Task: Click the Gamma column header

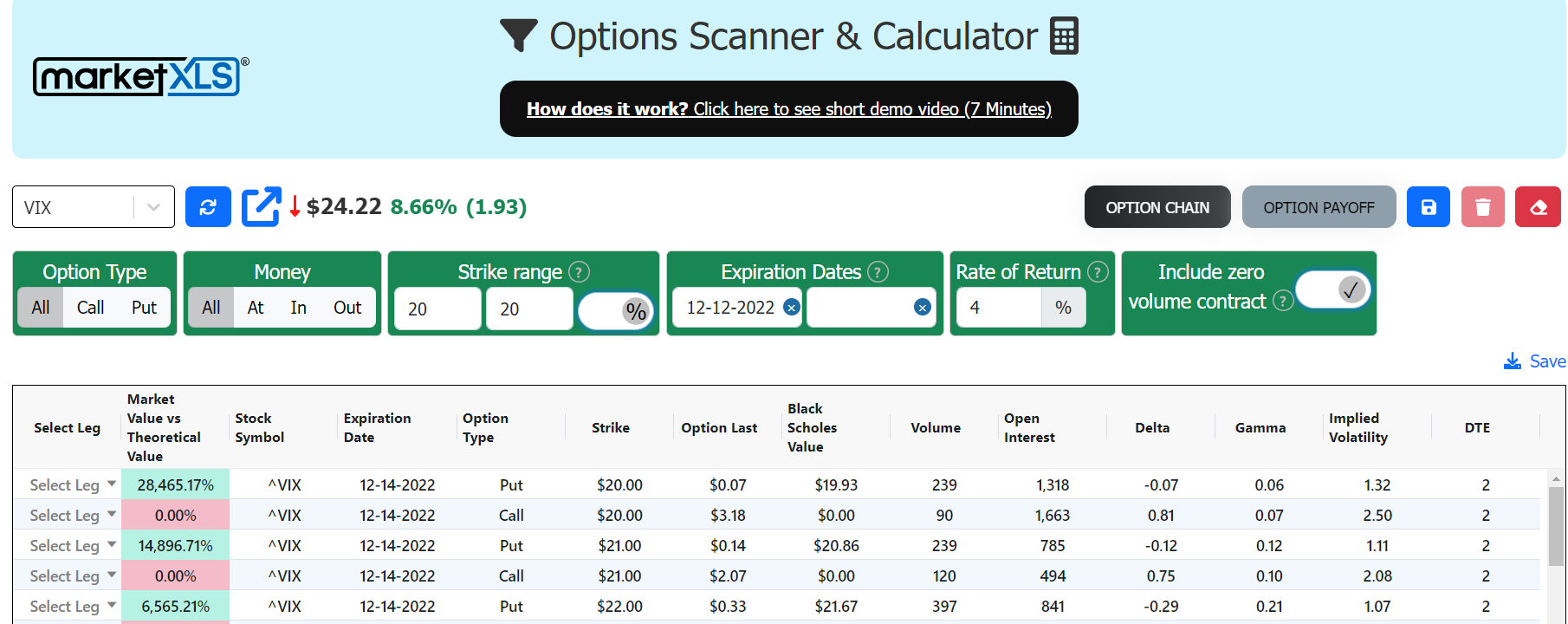Action: (1260, 427)
